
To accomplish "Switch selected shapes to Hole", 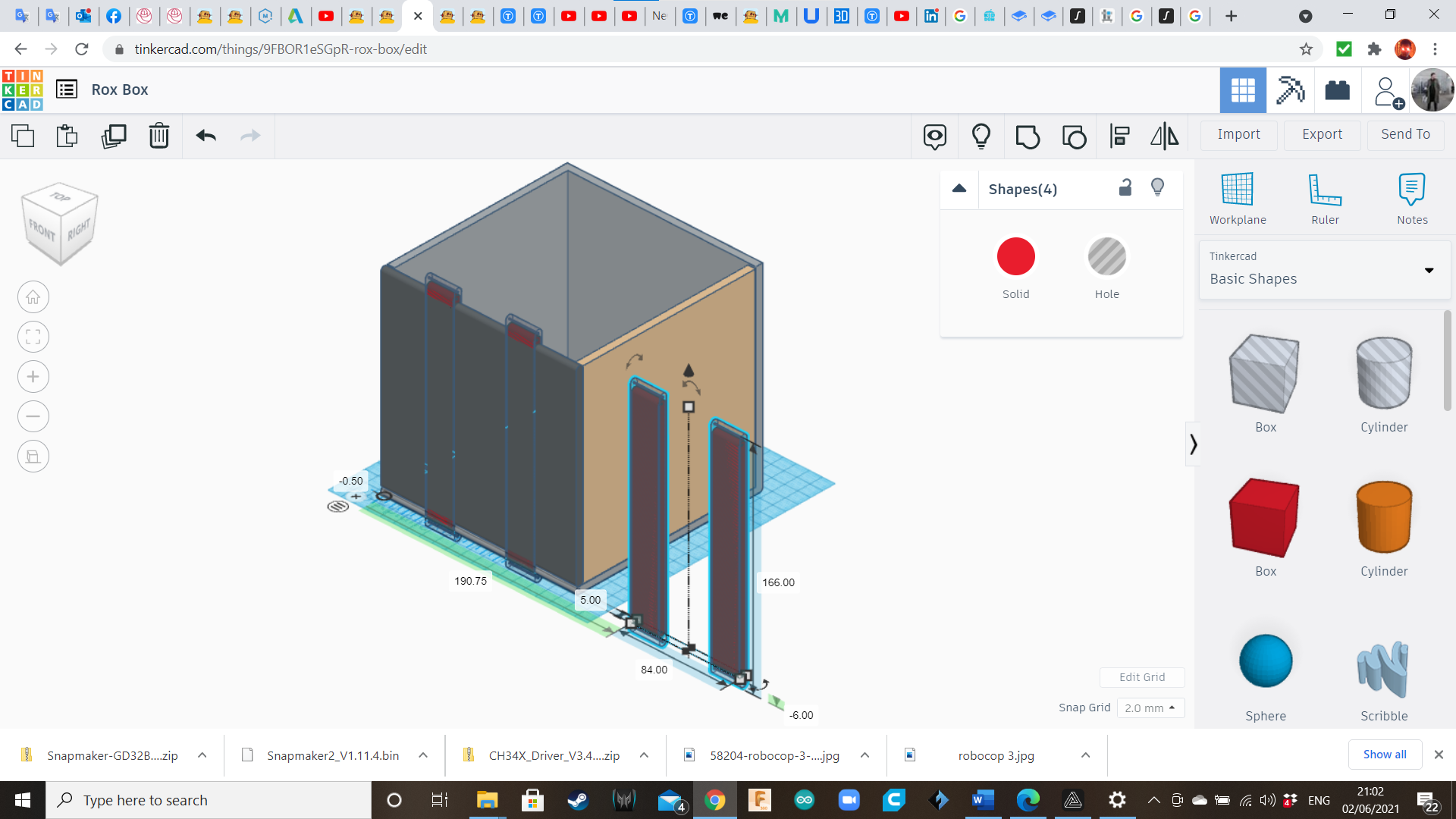I will click(x=1106, y=257).
